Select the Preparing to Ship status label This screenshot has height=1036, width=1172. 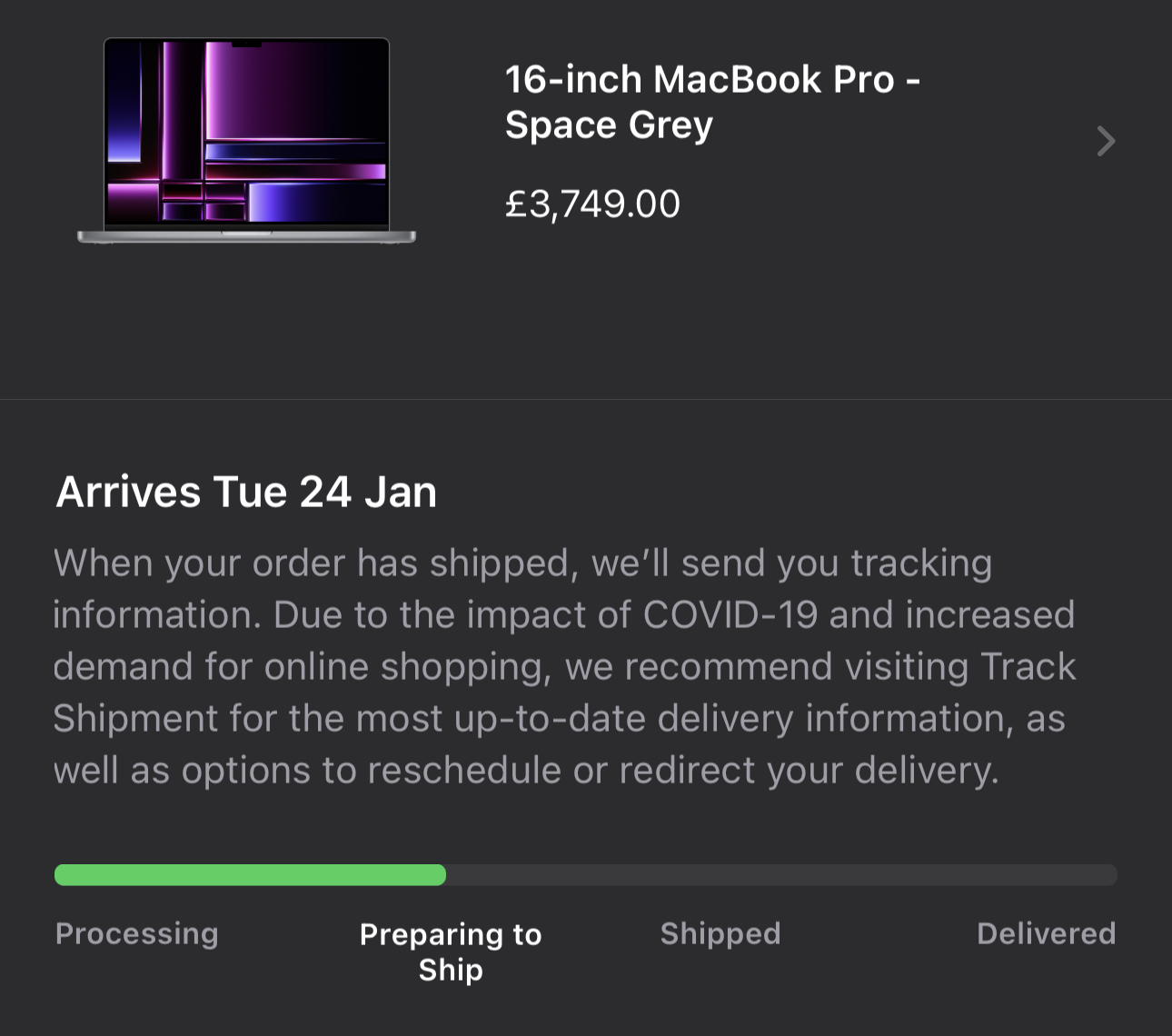click(x=451, y=951)
